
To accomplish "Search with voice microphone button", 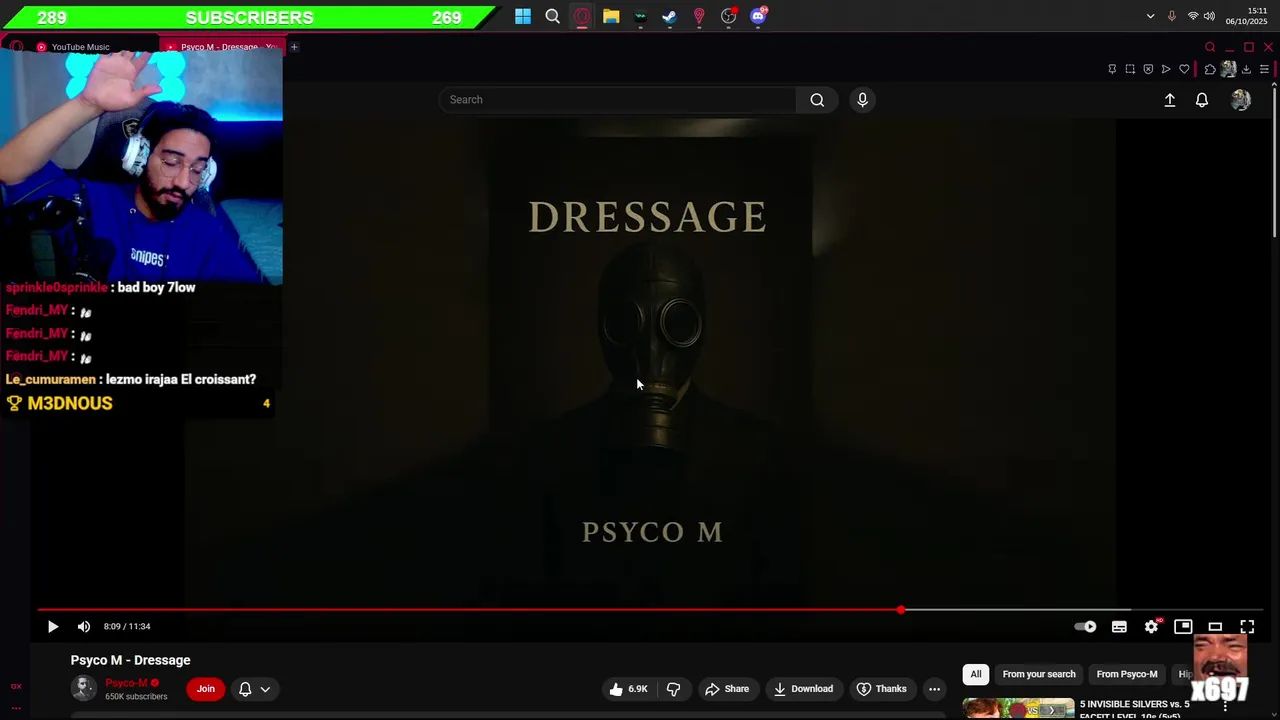I will [x=862, y=100].
